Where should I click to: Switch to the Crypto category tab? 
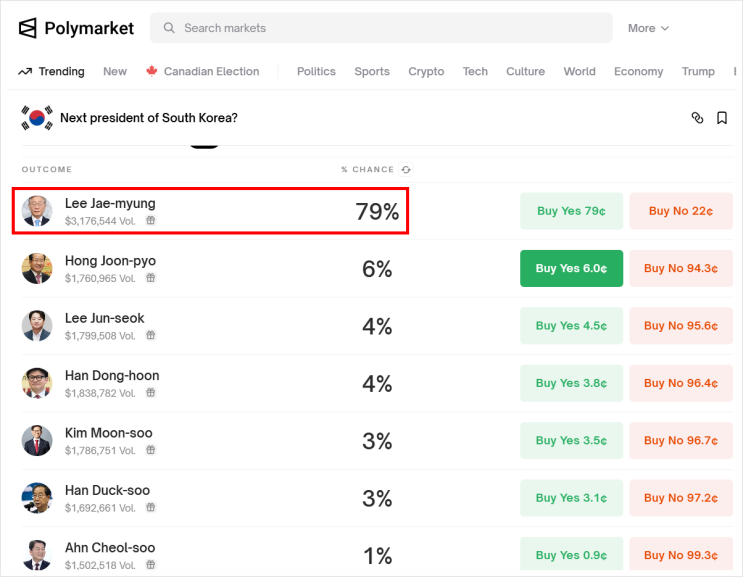(426, 72)
